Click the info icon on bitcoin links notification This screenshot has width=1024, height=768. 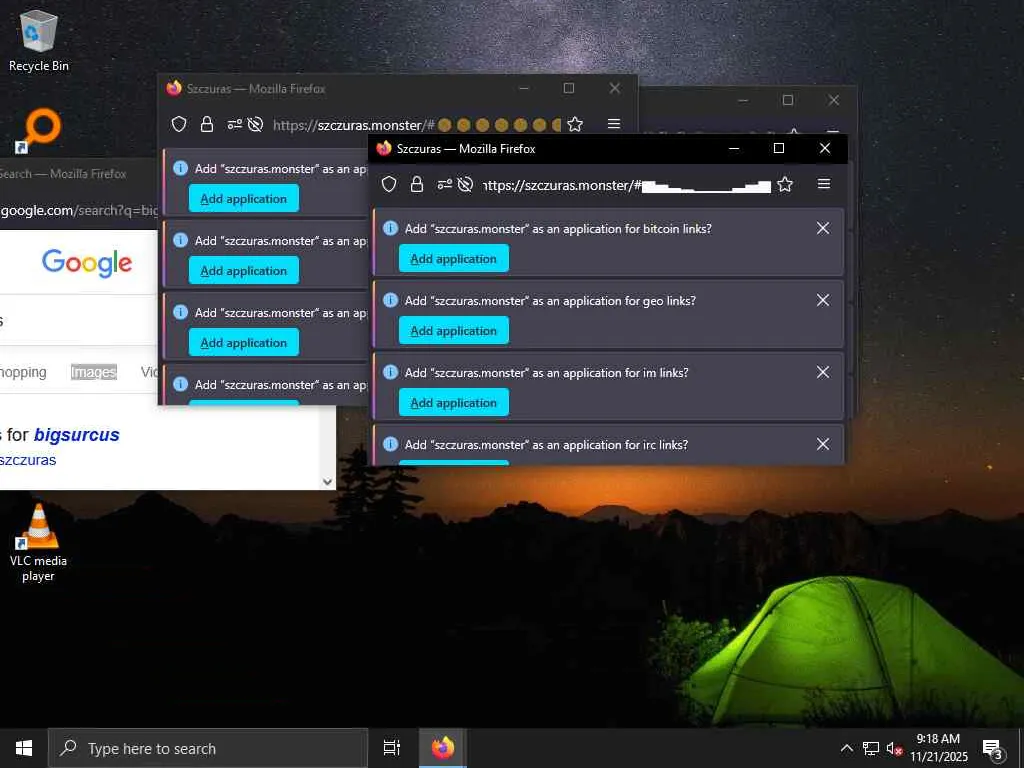[391, 228]
